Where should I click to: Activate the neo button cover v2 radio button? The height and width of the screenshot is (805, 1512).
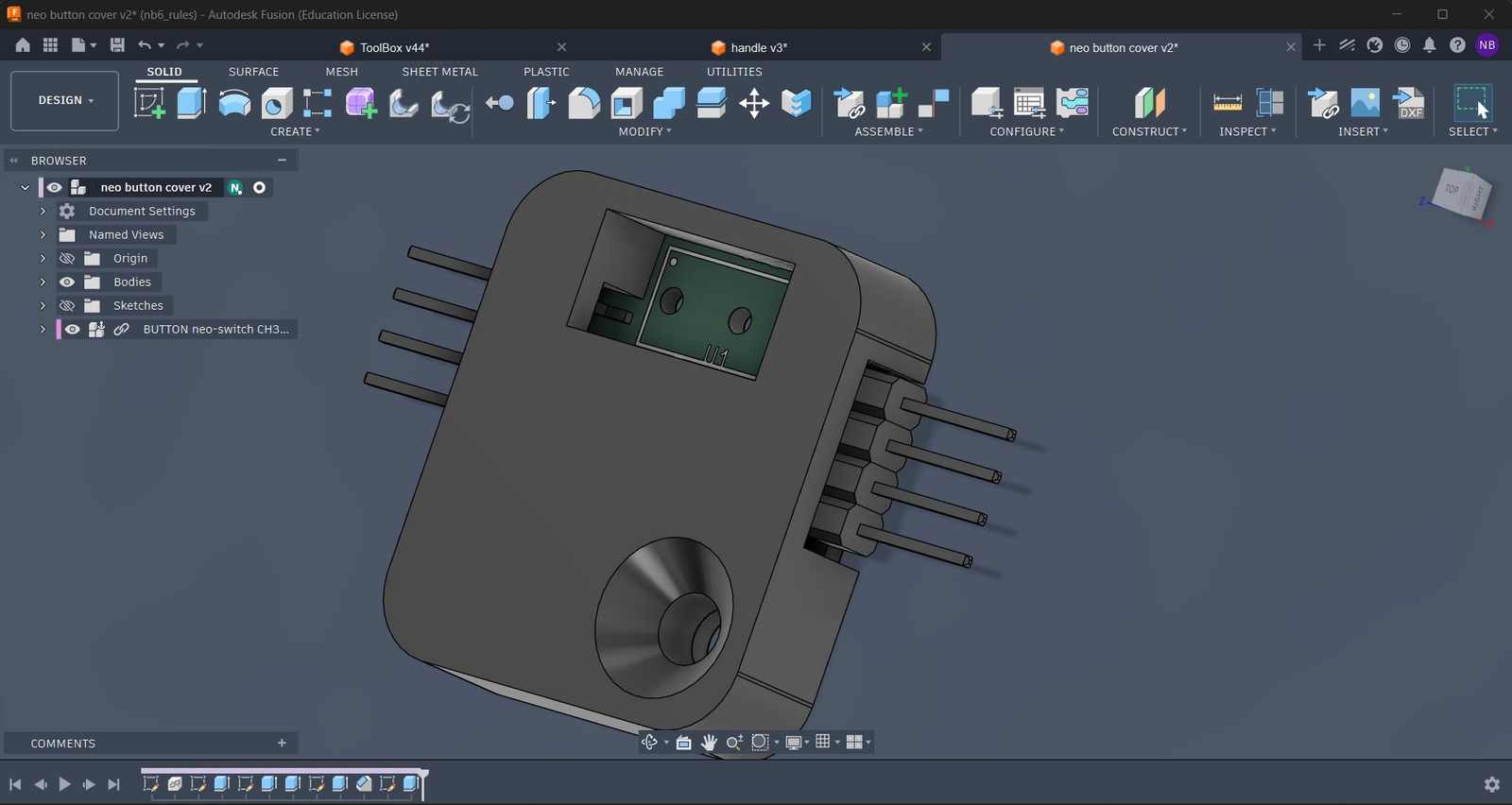coord(259,188)
